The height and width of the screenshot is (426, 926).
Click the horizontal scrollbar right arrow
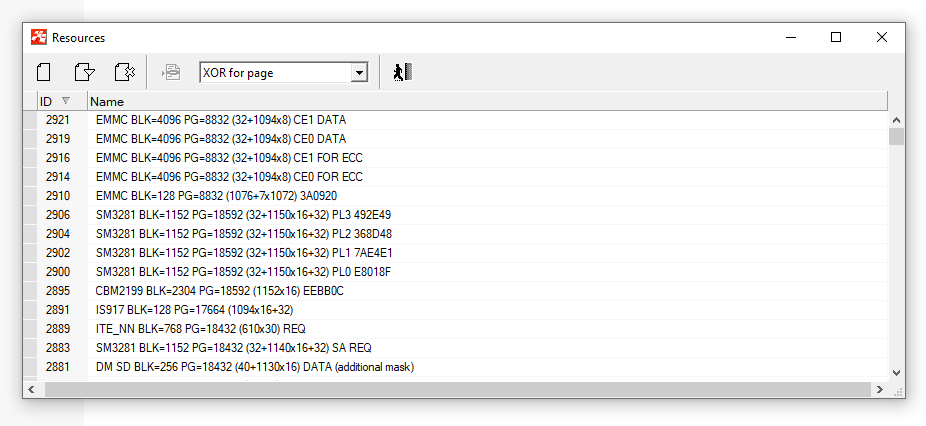878,390
